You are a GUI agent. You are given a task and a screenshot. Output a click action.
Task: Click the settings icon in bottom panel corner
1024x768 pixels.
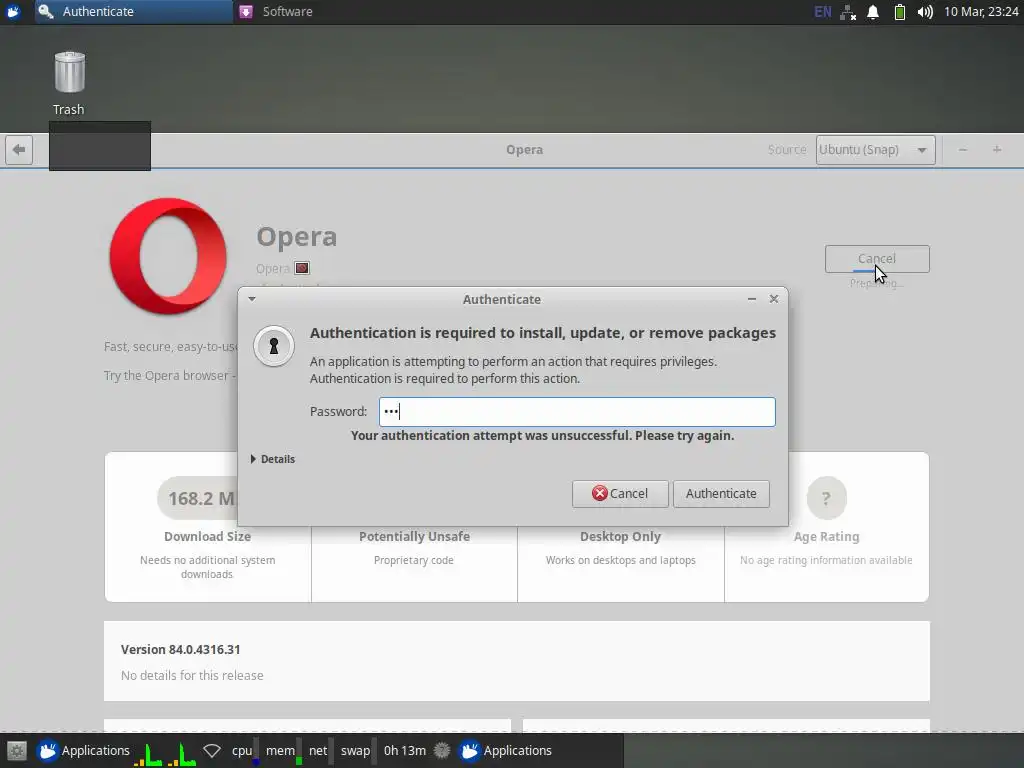tap(16, 751)
